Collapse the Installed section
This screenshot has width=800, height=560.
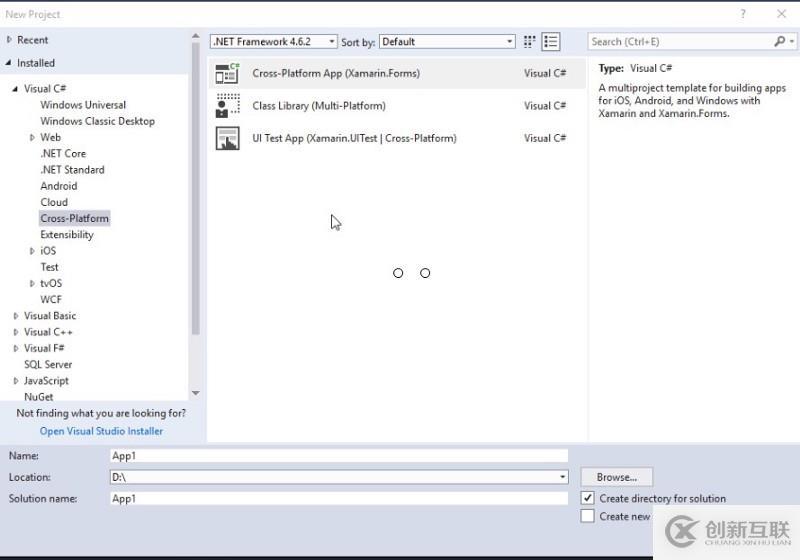(9, 63)
